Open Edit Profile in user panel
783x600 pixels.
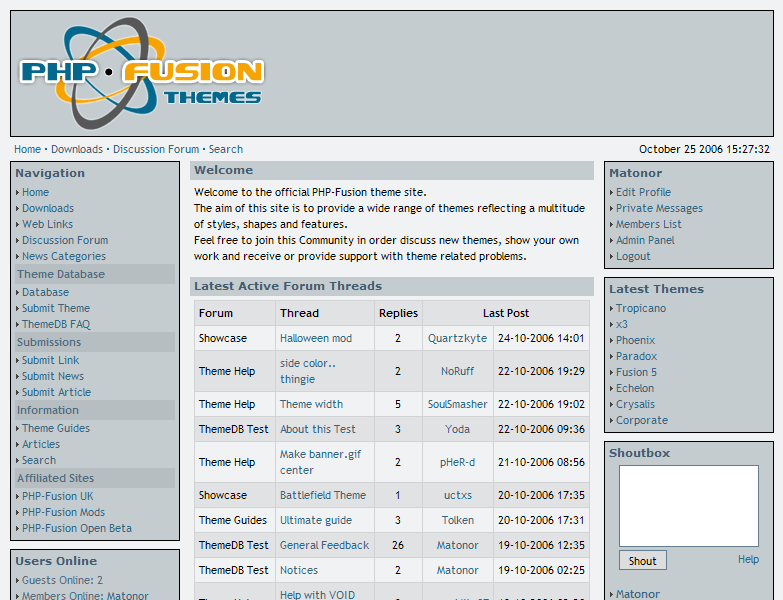pyautogui.click(x=643, y=192)
